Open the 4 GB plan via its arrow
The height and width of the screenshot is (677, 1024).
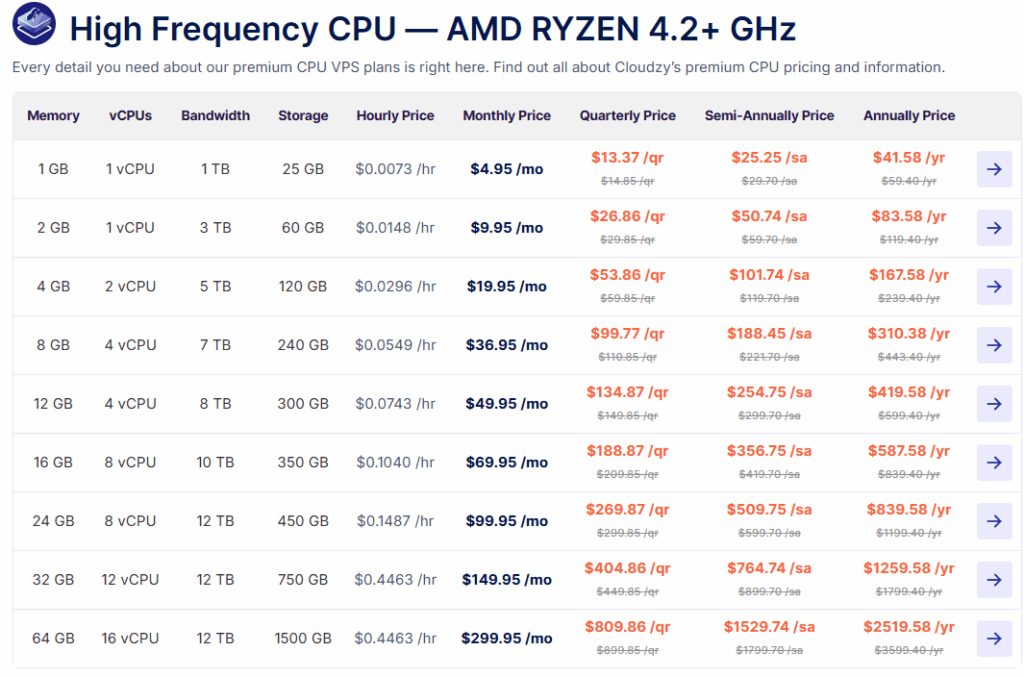(994, 287)
